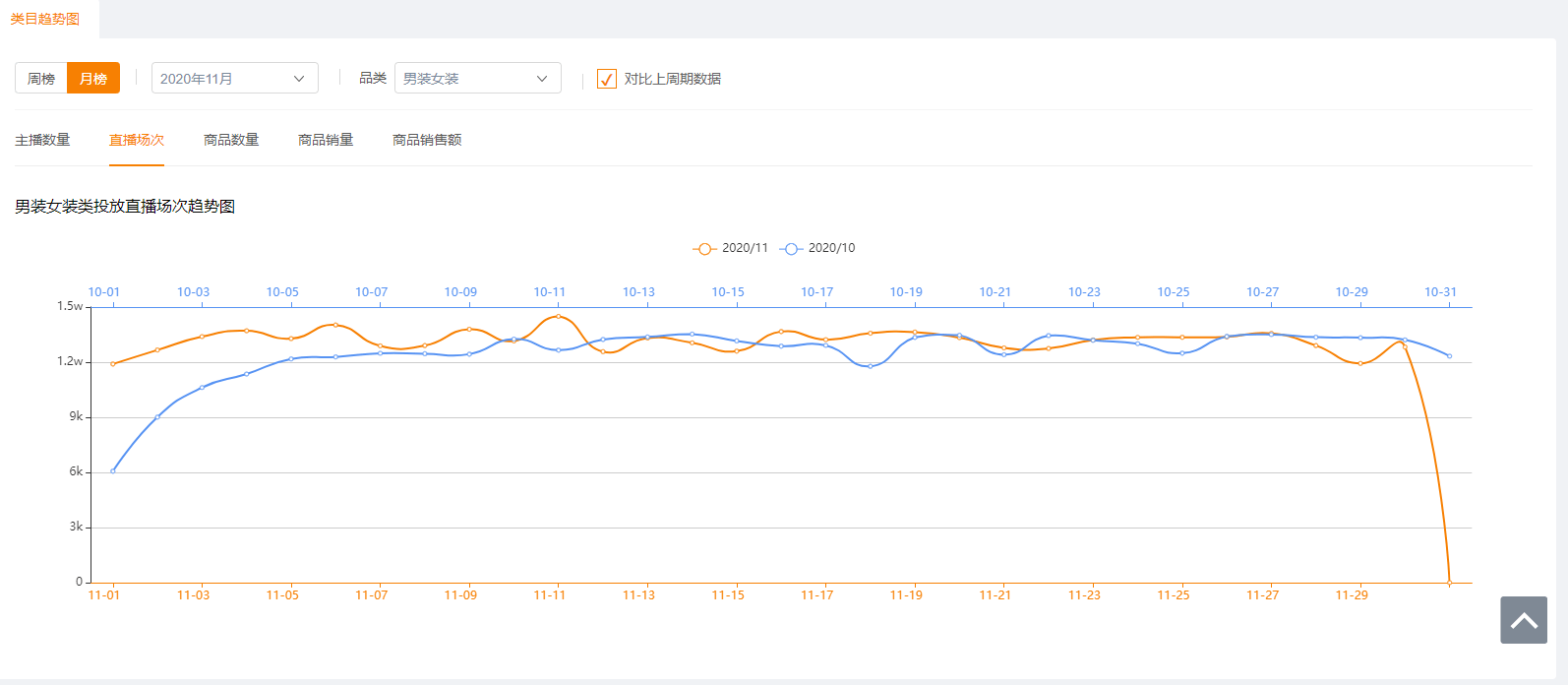Image resolution: width=1568 pixels, height=685 pixels.
Task: Switch to 周榜 weekly ranking
Action: (41, 79)
